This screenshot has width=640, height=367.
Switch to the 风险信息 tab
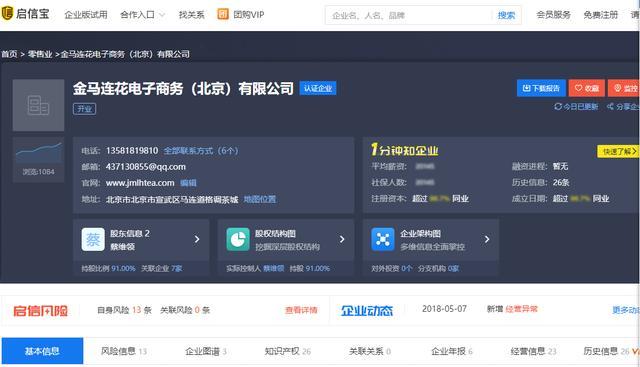[124, 351]
